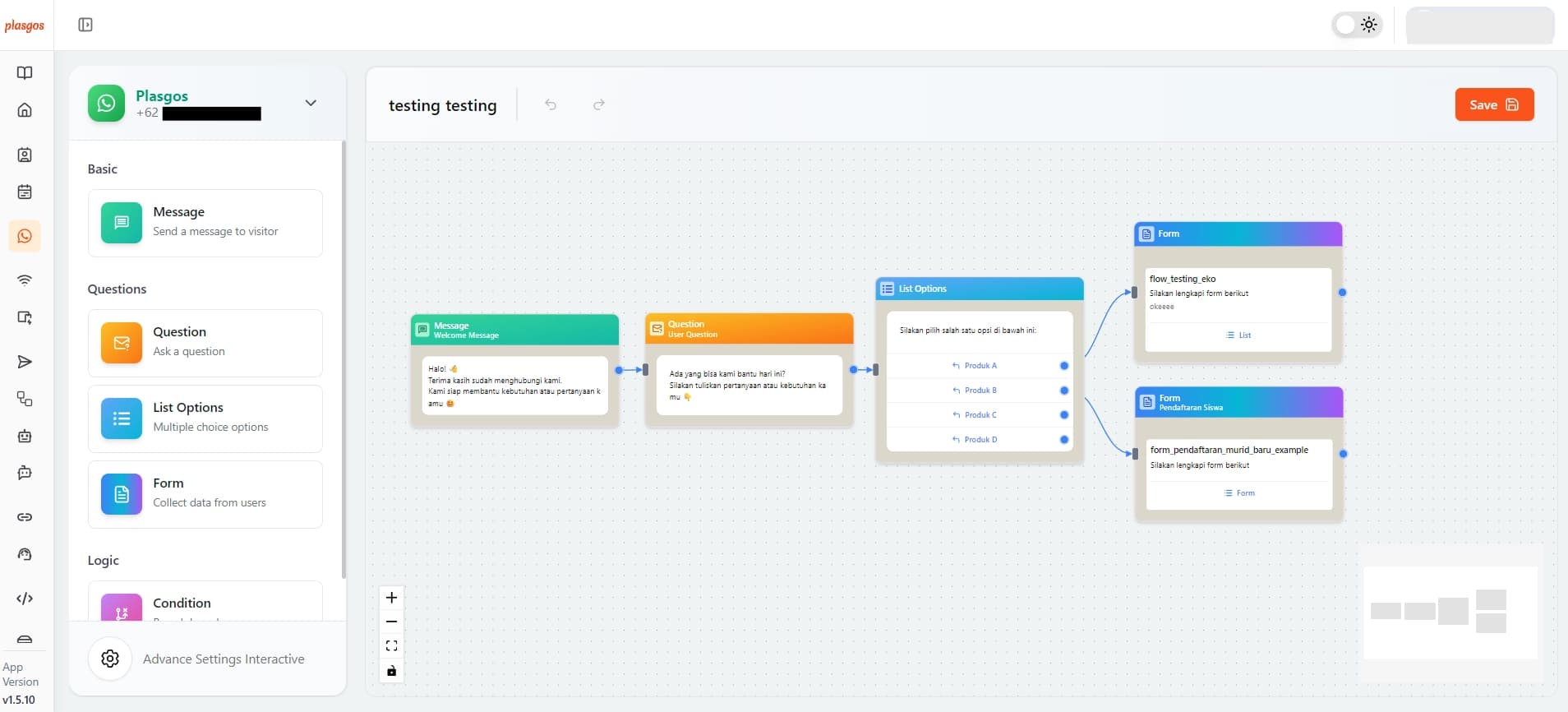Toggle canvas interactivity lock
The width and height of the screenshot is (1568, 712).
click(392, 671)
